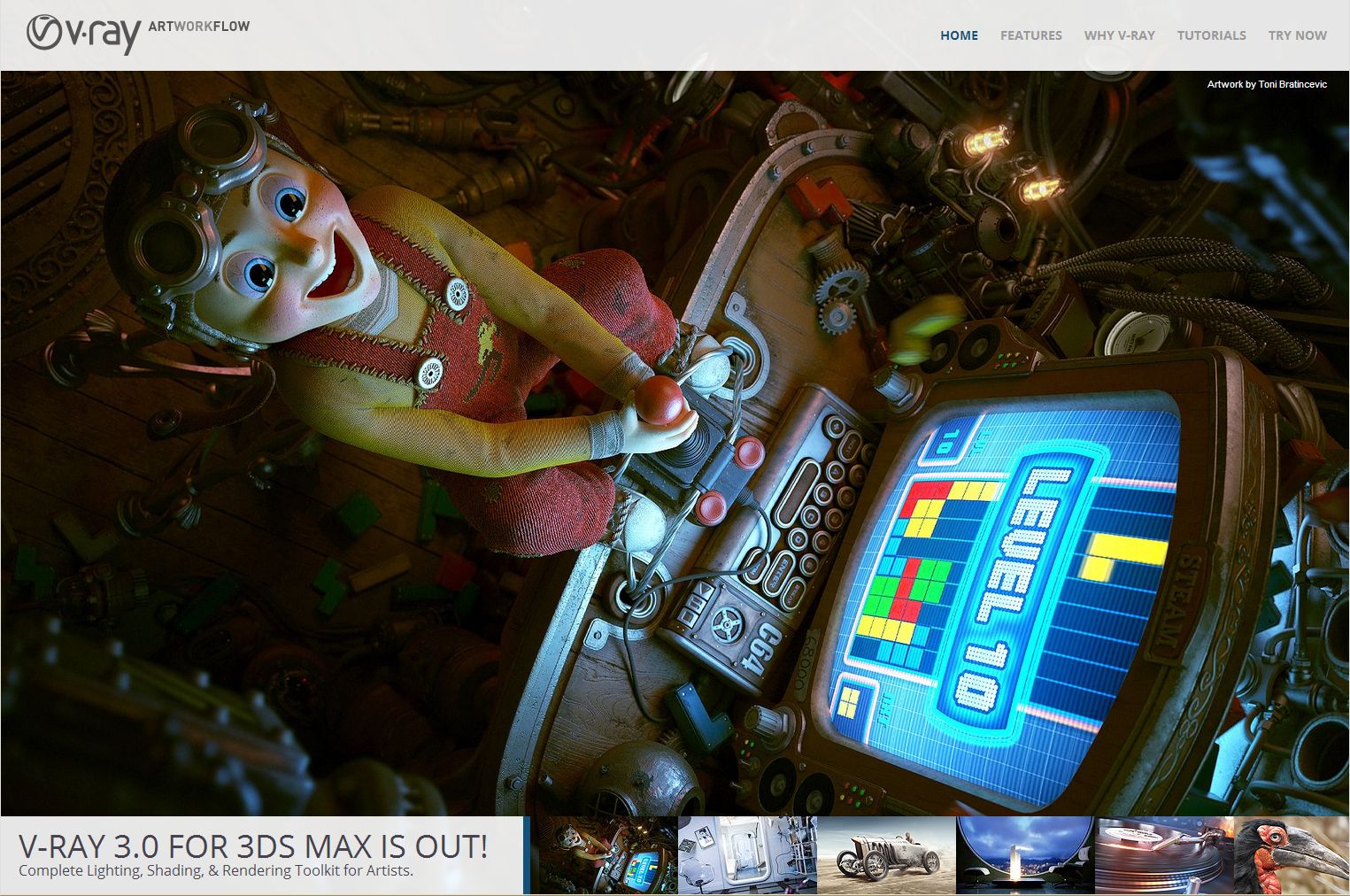Select the blue sky architecture thumbnail
This screenshot has width=1350, height=896.
tap(1025, 855)
